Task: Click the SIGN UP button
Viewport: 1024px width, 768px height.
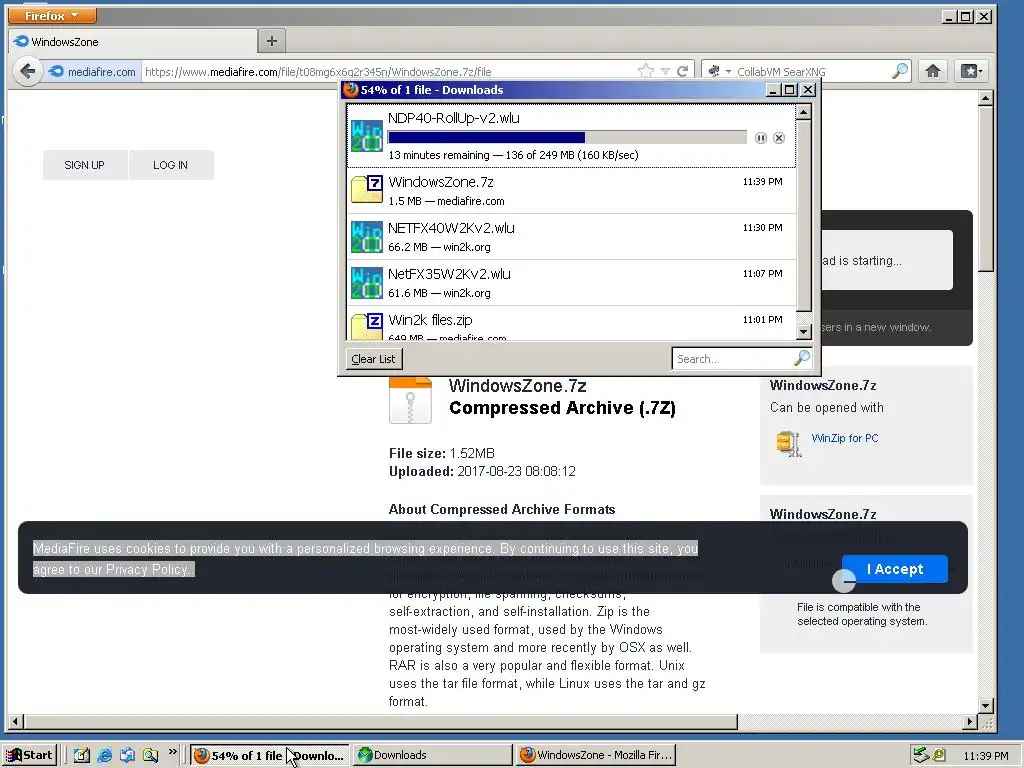Action: pos(85,165)
